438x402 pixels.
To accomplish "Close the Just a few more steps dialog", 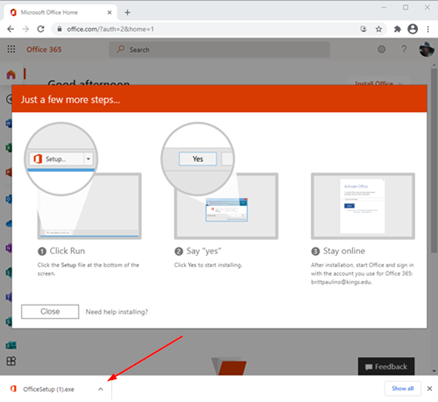I will click(50, 312).
